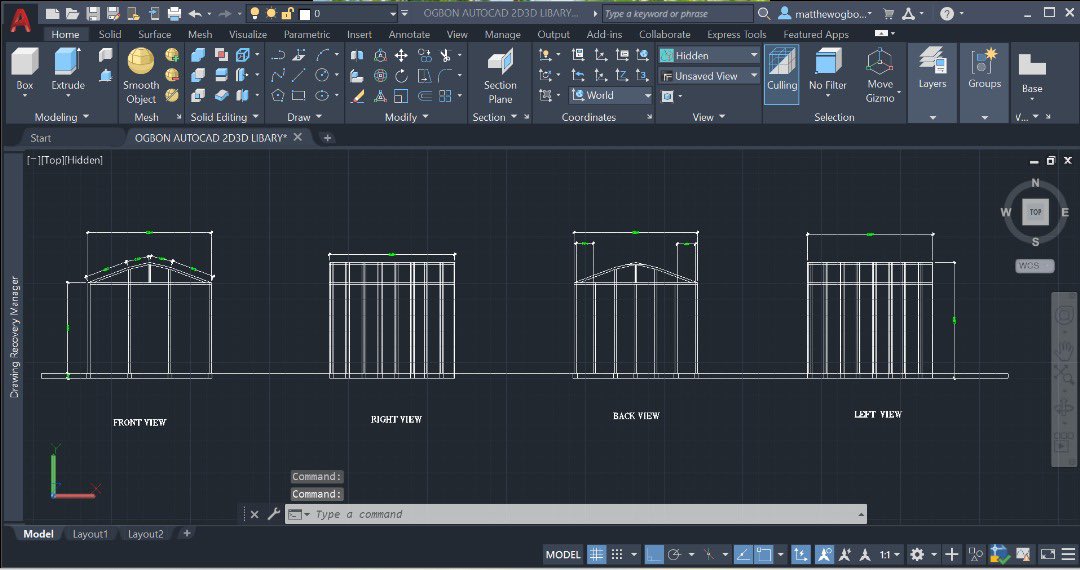Click the Undo arrow
The image size is (1080, 570).
coord(195,13)
